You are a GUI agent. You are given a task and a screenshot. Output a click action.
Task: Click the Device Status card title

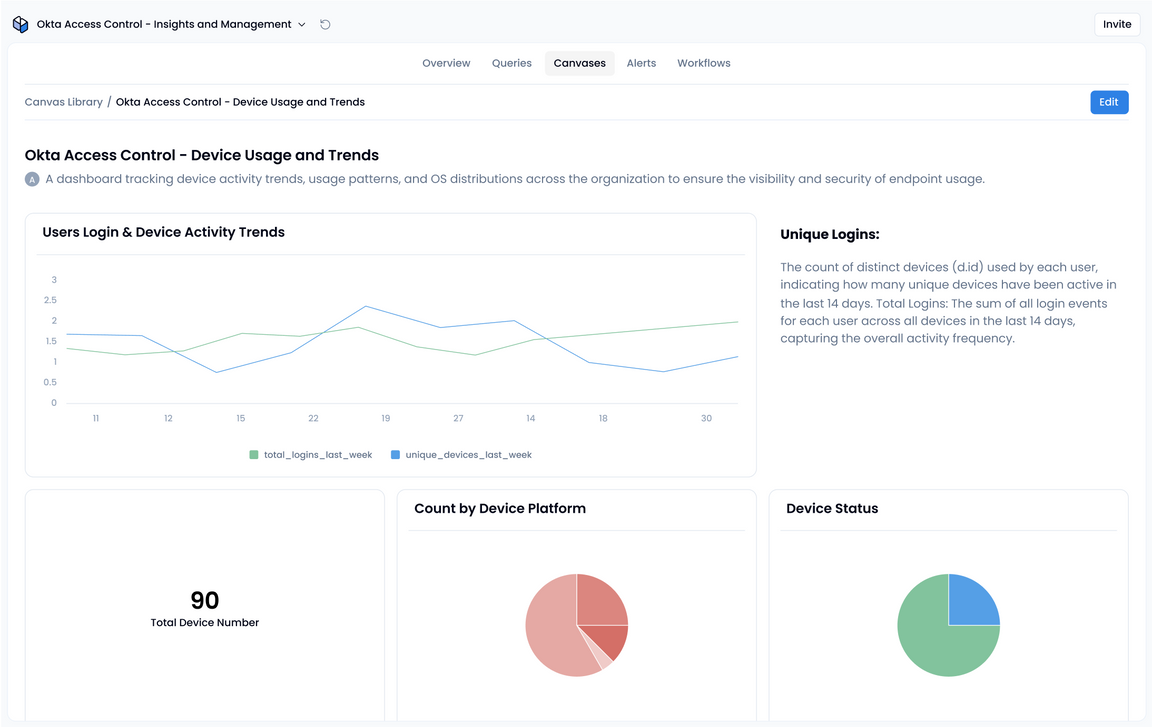point(832,508)
